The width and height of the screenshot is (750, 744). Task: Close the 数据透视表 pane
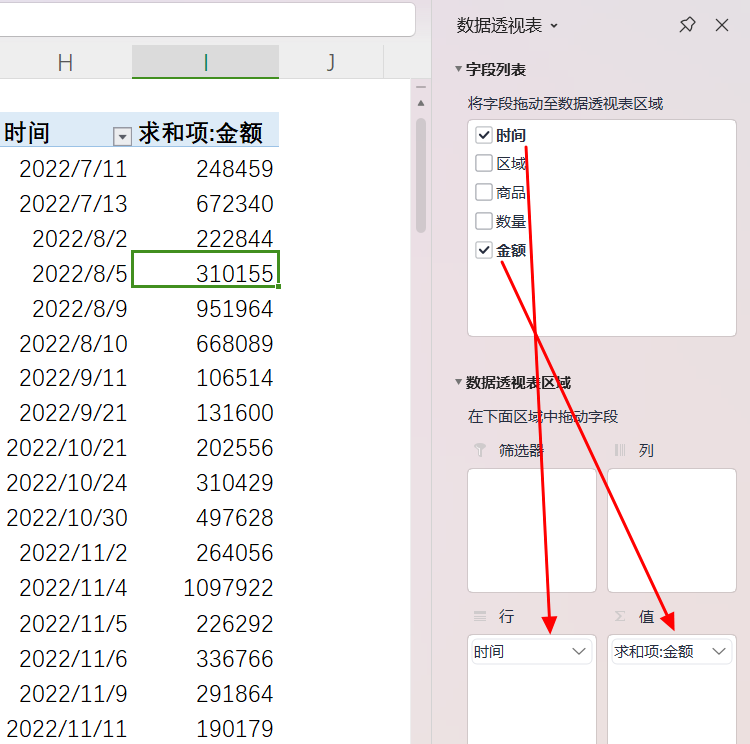coord(722,25)
